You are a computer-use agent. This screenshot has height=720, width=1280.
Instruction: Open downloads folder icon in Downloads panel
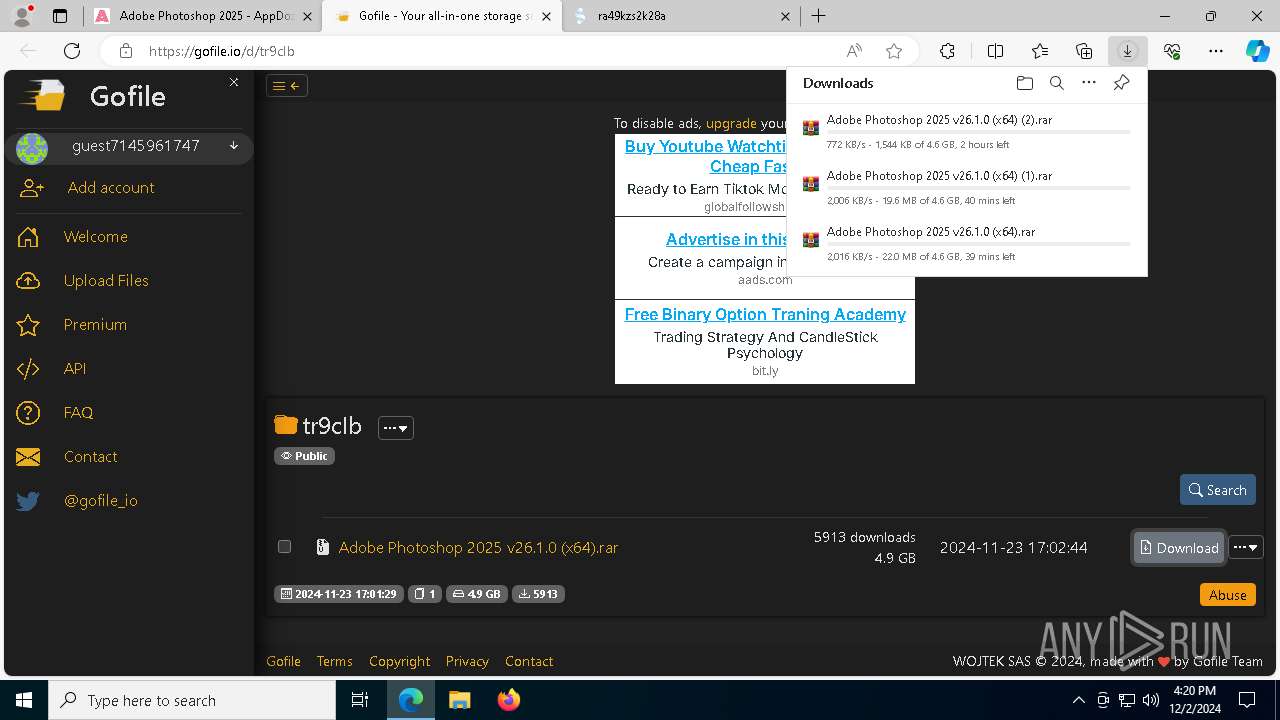[x=1024, y=83]
